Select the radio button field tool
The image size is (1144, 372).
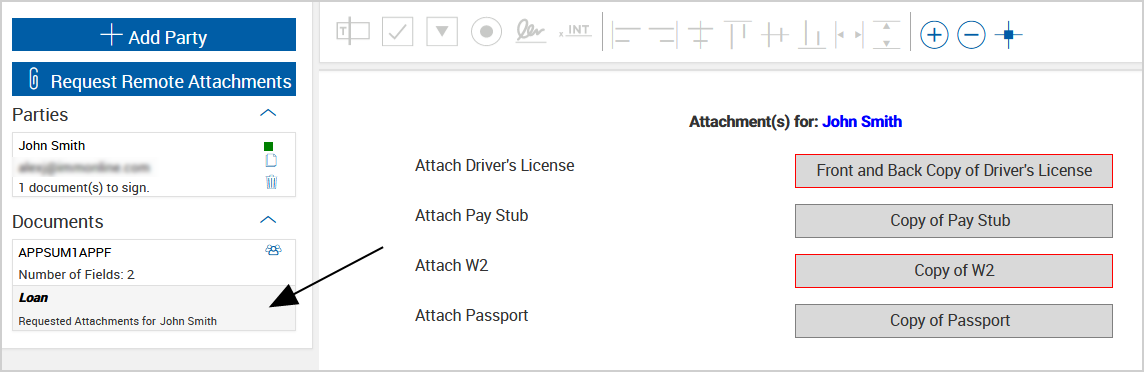click(x=487, y=32)
